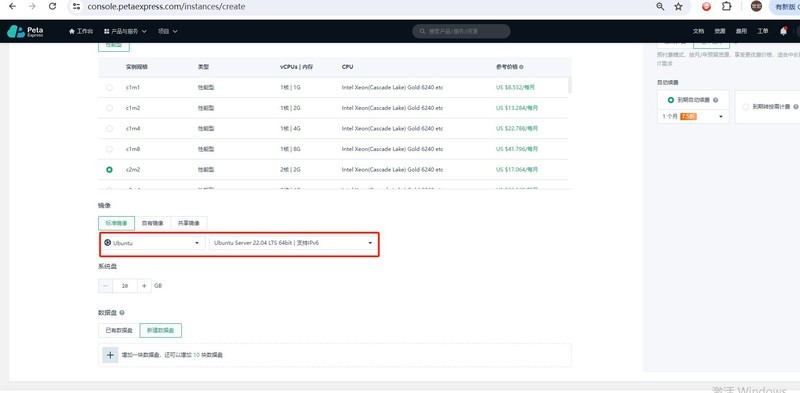
Task: Click the US $22.788/每月 price
Action: pyautogui.click(x=517, y=129)
